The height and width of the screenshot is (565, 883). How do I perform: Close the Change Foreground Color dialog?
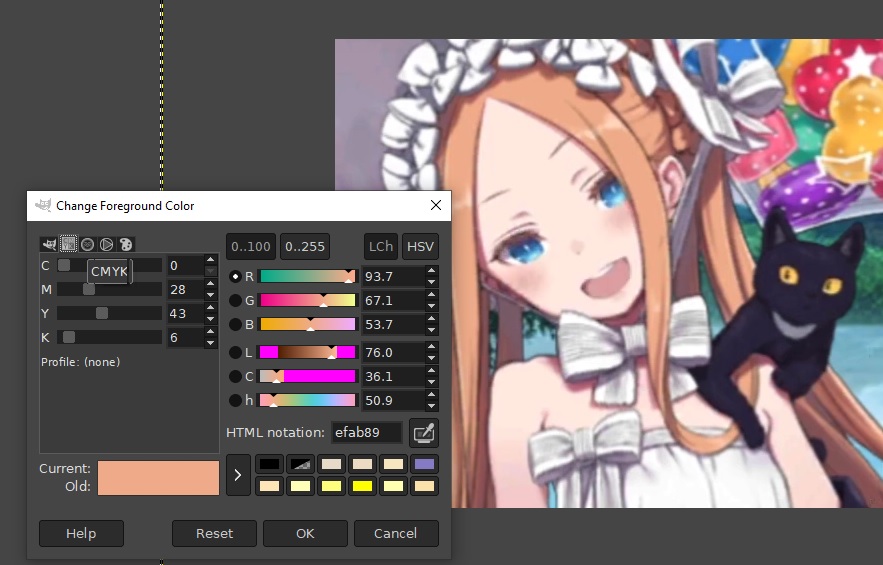436,206
